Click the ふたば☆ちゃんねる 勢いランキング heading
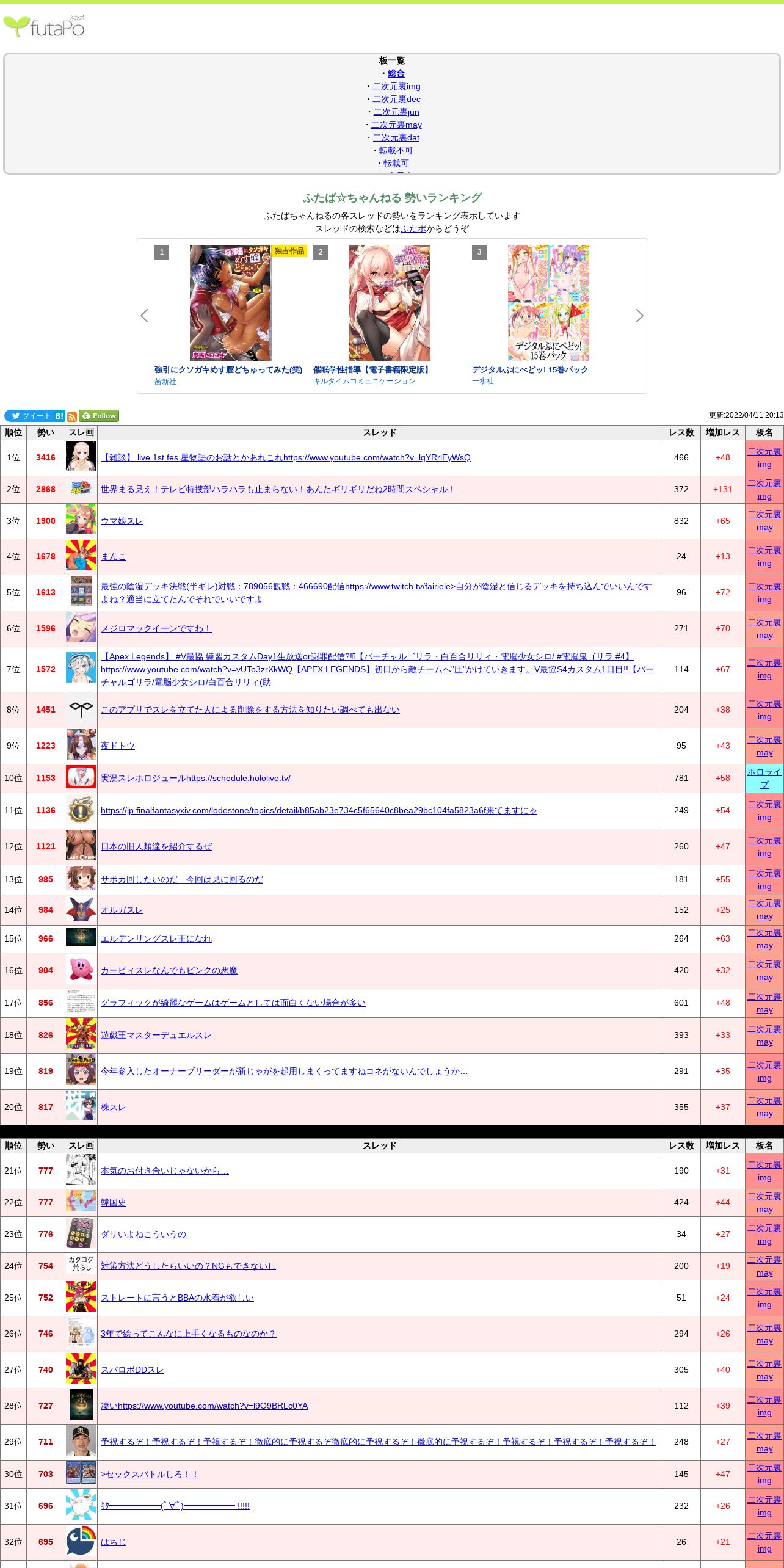Screen dimensions: 784x1568 (392, 198)
